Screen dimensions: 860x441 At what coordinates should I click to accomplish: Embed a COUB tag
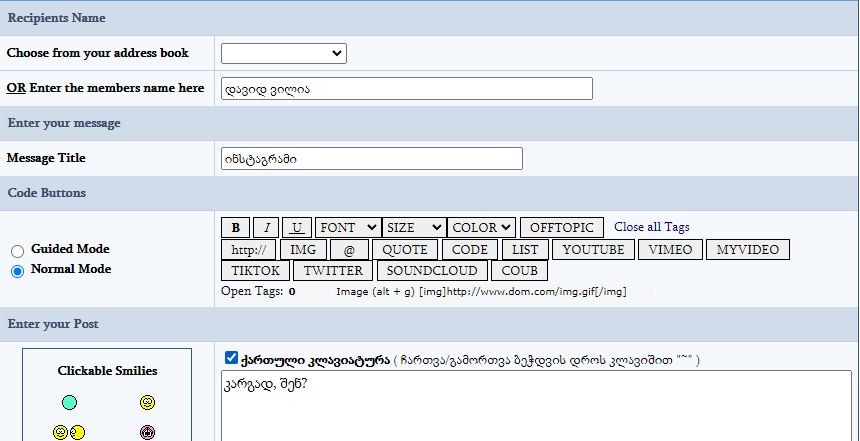pyautogui.click(x=519, y=270)
